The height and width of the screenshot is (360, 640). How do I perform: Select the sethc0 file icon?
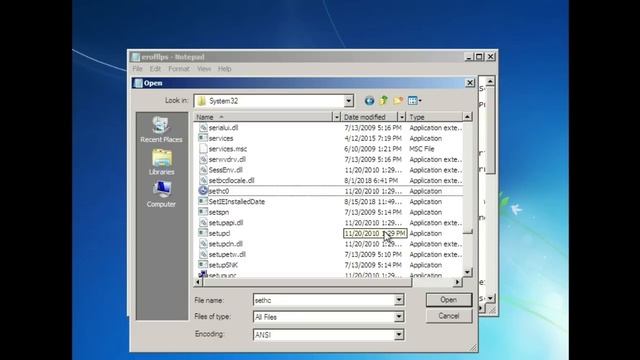(x=203, y=191)
